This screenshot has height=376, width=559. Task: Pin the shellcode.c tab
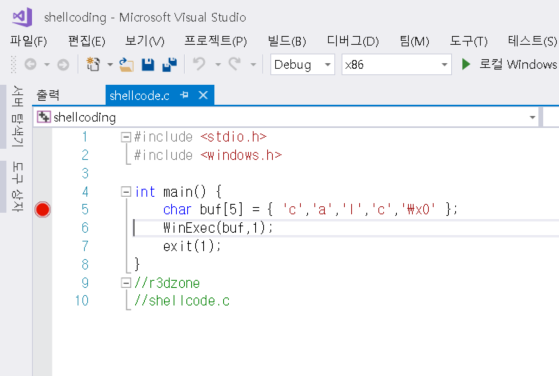(184, 95)
